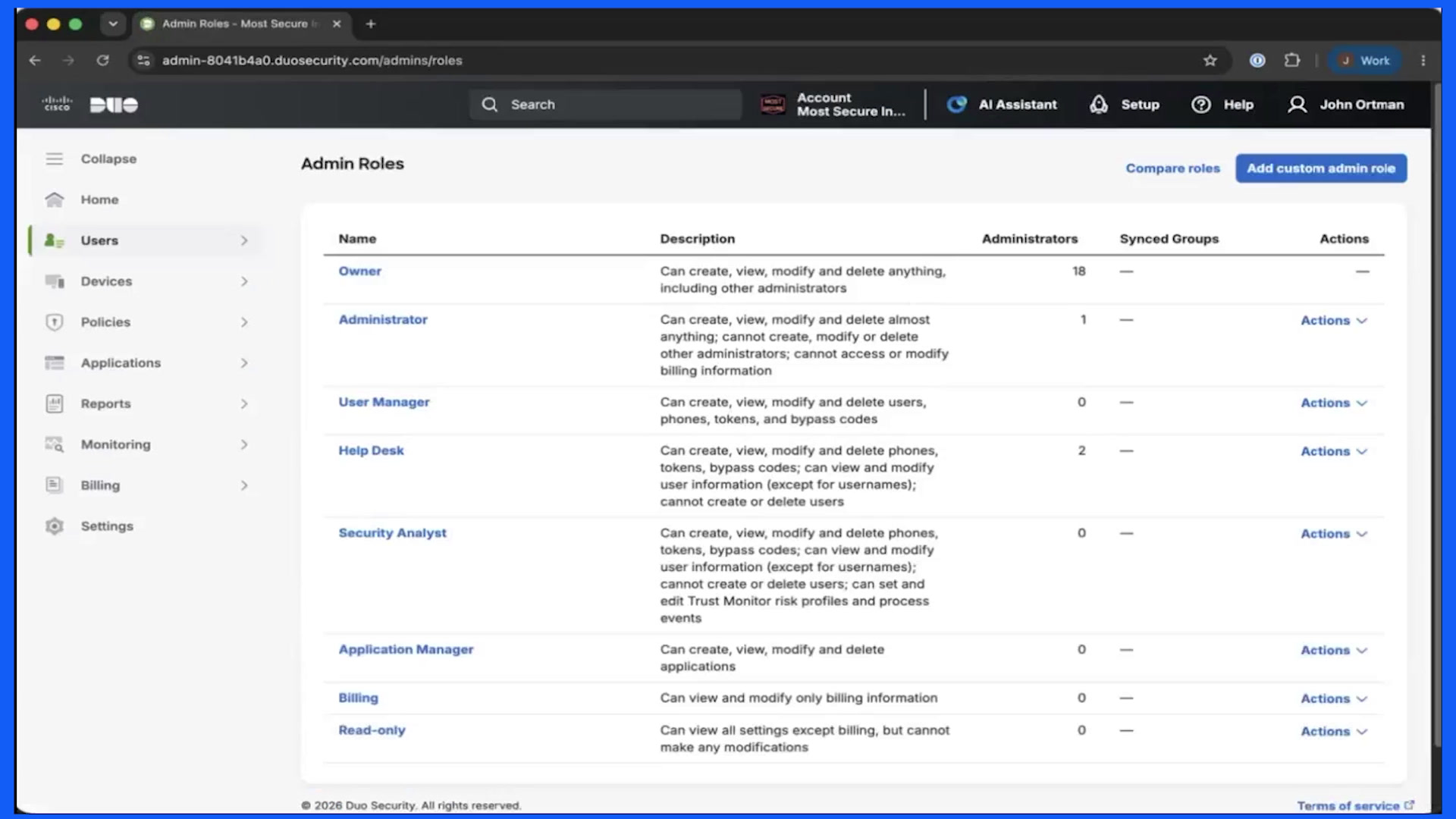Click the Devices sidebar icon
The image size is (1456, 819).
pyautogui.click(x=54, y=281)
